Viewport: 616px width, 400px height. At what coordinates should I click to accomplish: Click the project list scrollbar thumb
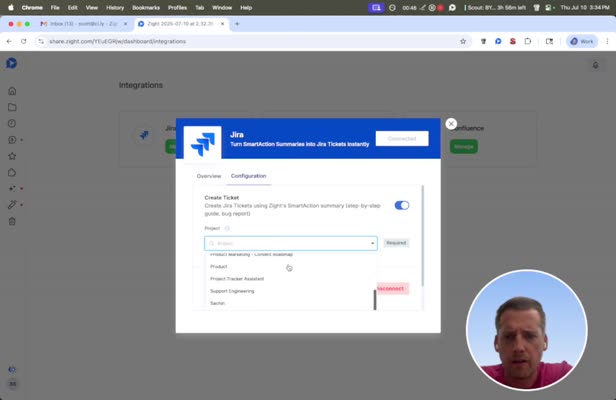(375, 300)
